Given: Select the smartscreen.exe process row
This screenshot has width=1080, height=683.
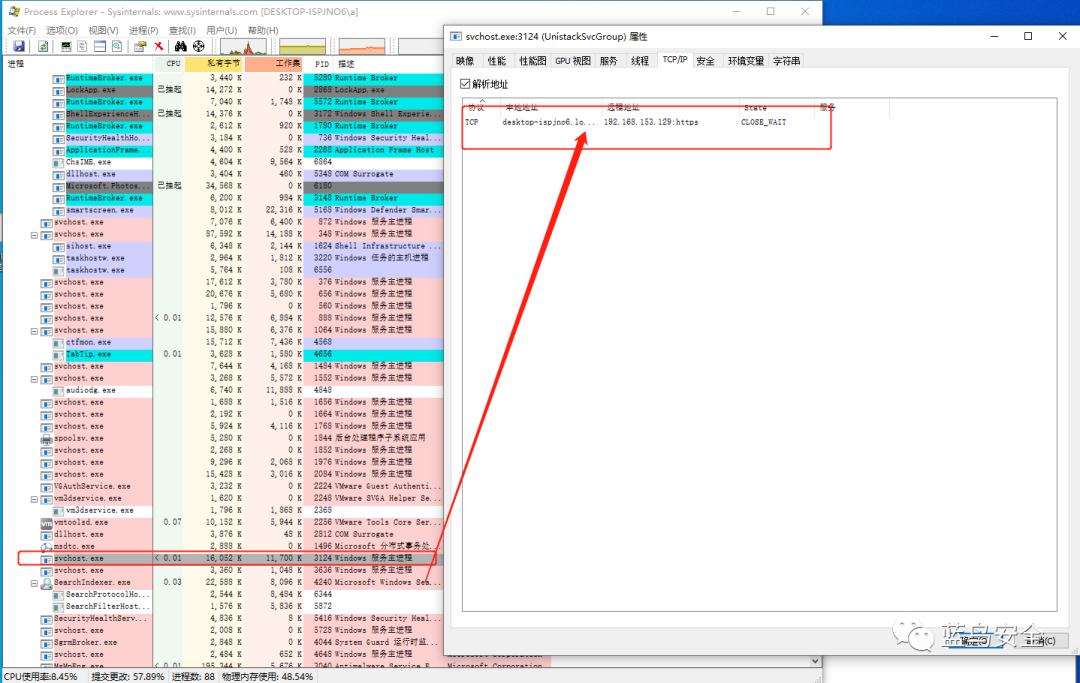Looking at the screenshot, I should point(223,210).
